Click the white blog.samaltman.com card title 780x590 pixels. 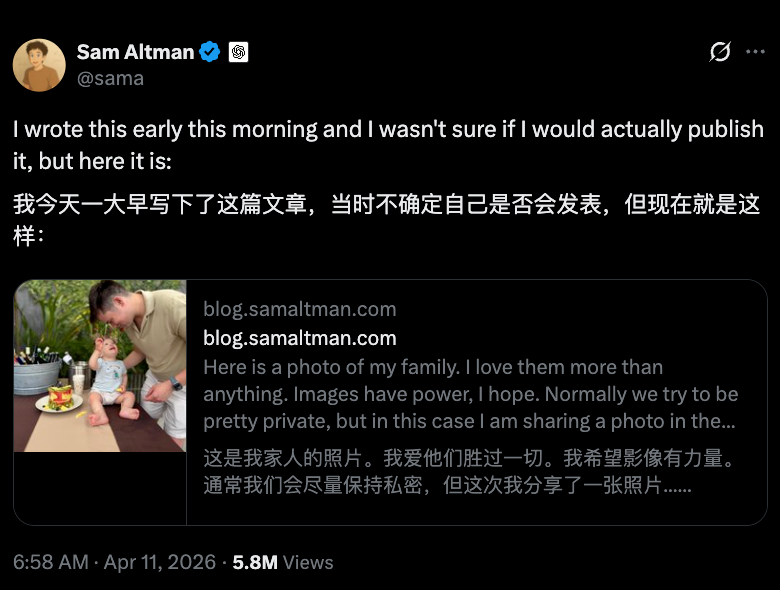tap(299, 338)
